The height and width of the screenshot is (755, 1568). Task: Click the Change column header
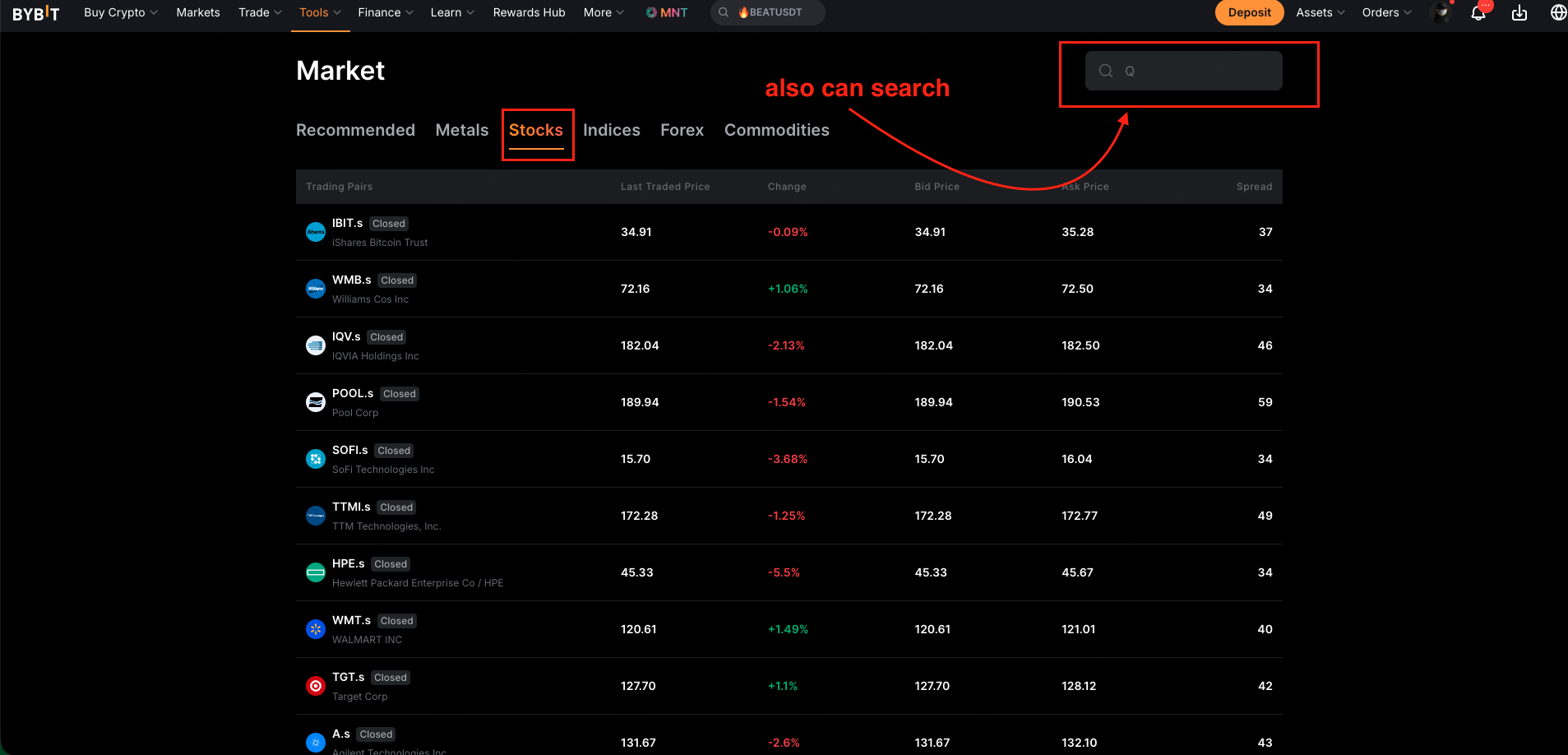787,187
